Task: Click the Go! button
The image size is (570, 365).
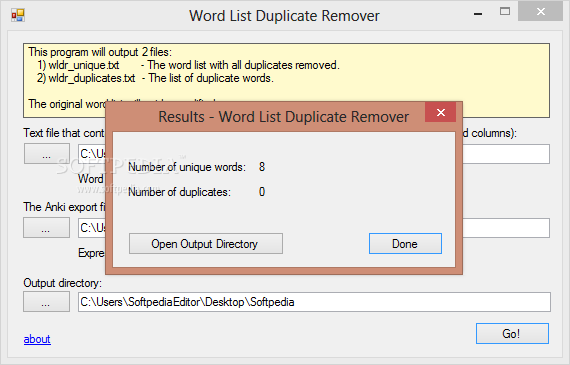Action: [x=512, y=333]
